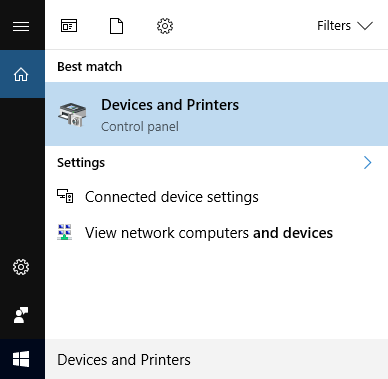This screenshot has width=388, height=379.
Task: Open Connected device settings result
Action: pyautogui.click(x=217, y=197)
